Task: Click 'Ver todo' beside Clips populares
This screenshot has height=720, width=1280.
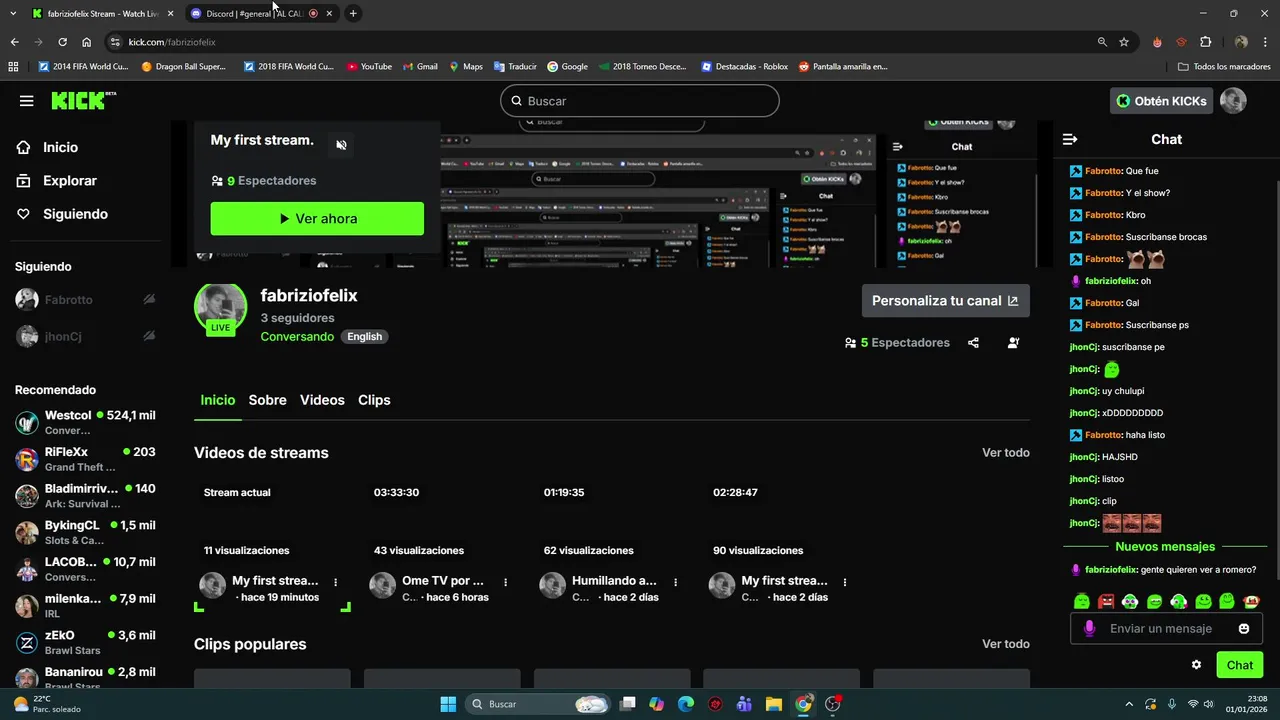Action: point(1006,644)
